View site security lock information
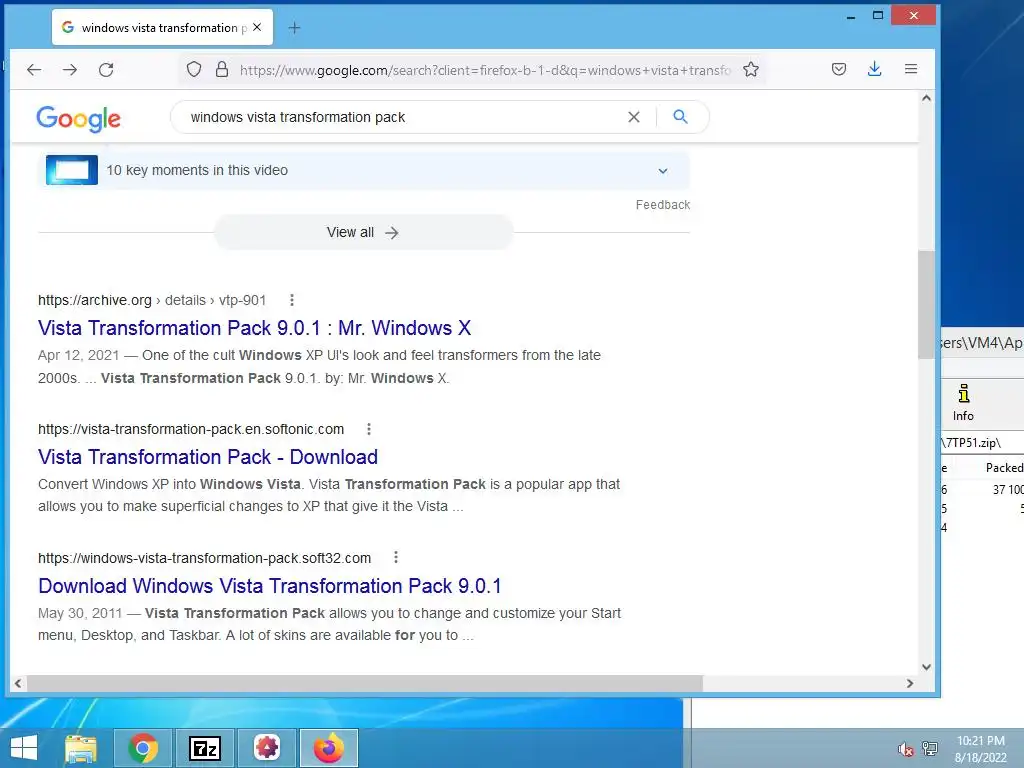1024x768 pixels. [222, 69]
